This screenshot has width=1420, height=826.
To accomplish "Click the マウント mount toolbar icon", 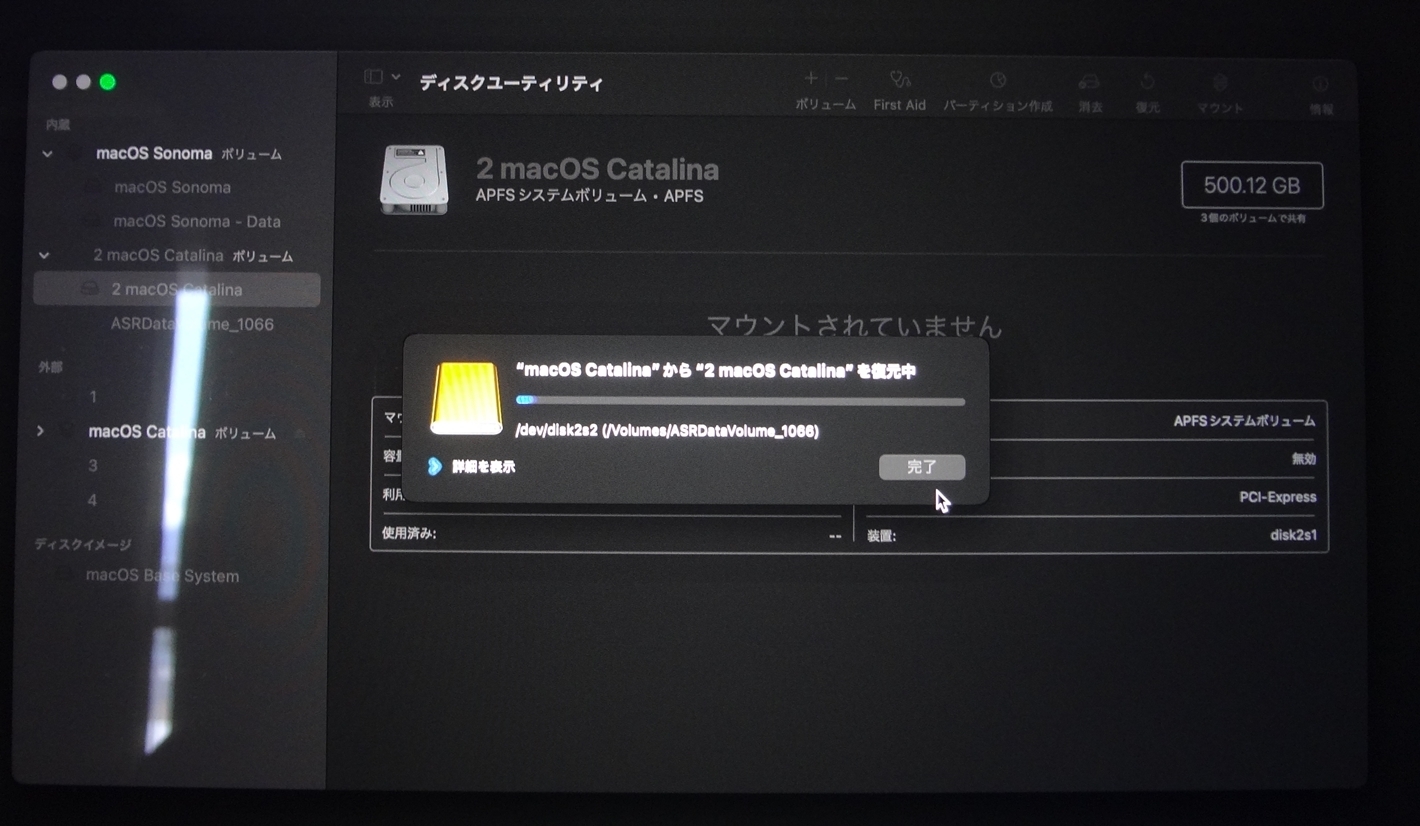I will (1219, 82).
